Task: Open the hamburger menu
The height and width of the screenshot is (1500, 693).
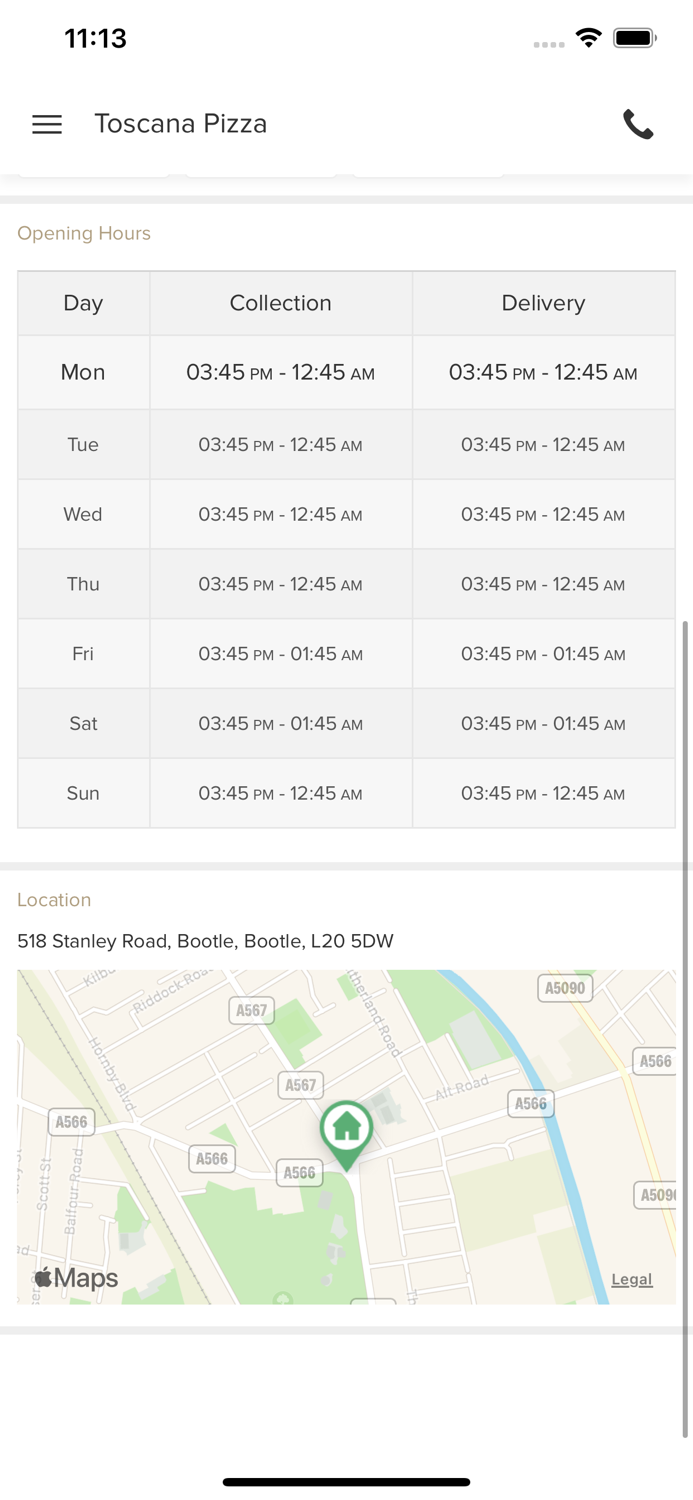Action: coord(47,124)
